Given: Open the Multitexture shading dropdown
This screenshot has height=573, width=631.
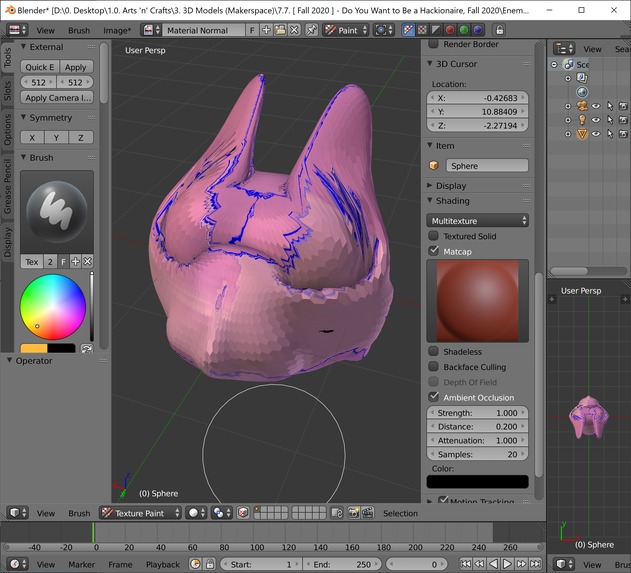Looking at the screenshot, I should coord(477,221).
